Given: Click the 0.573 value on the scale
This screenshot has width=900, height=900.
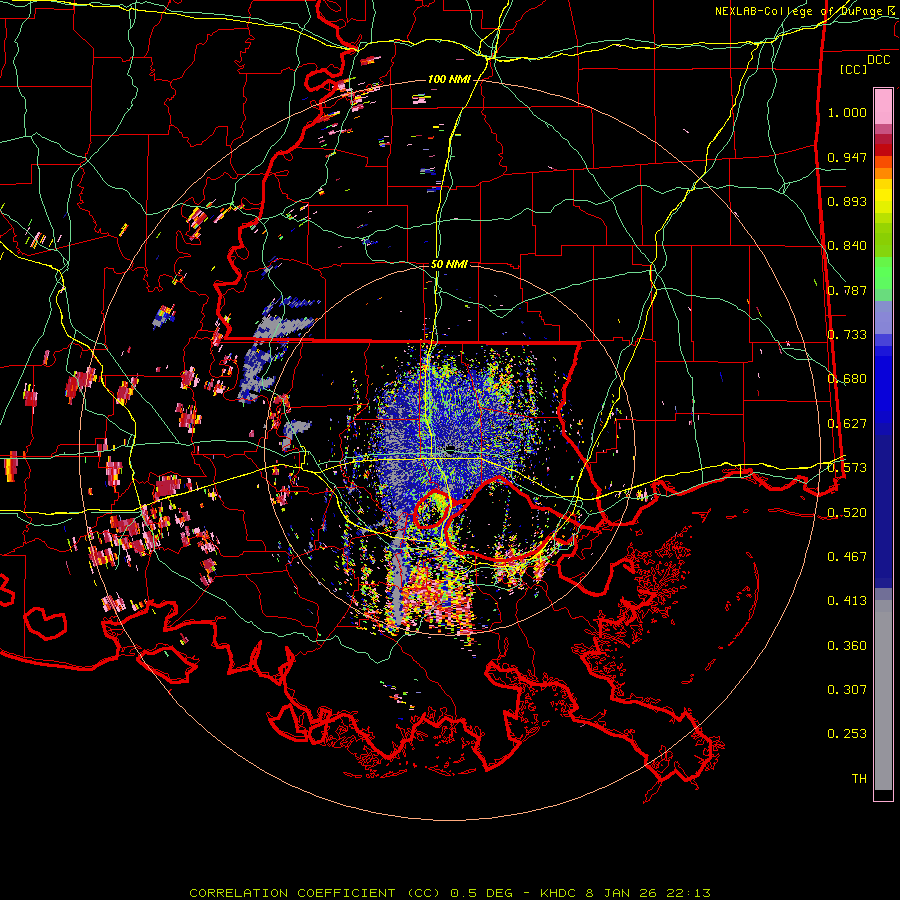Looking at the screenshot, I should tap(847, 468).
